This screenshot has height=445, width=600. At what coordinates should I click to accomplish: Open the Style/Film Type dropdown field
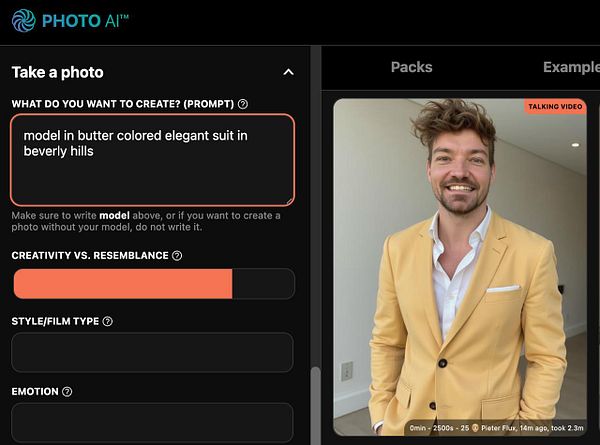(x=152, y=352)
